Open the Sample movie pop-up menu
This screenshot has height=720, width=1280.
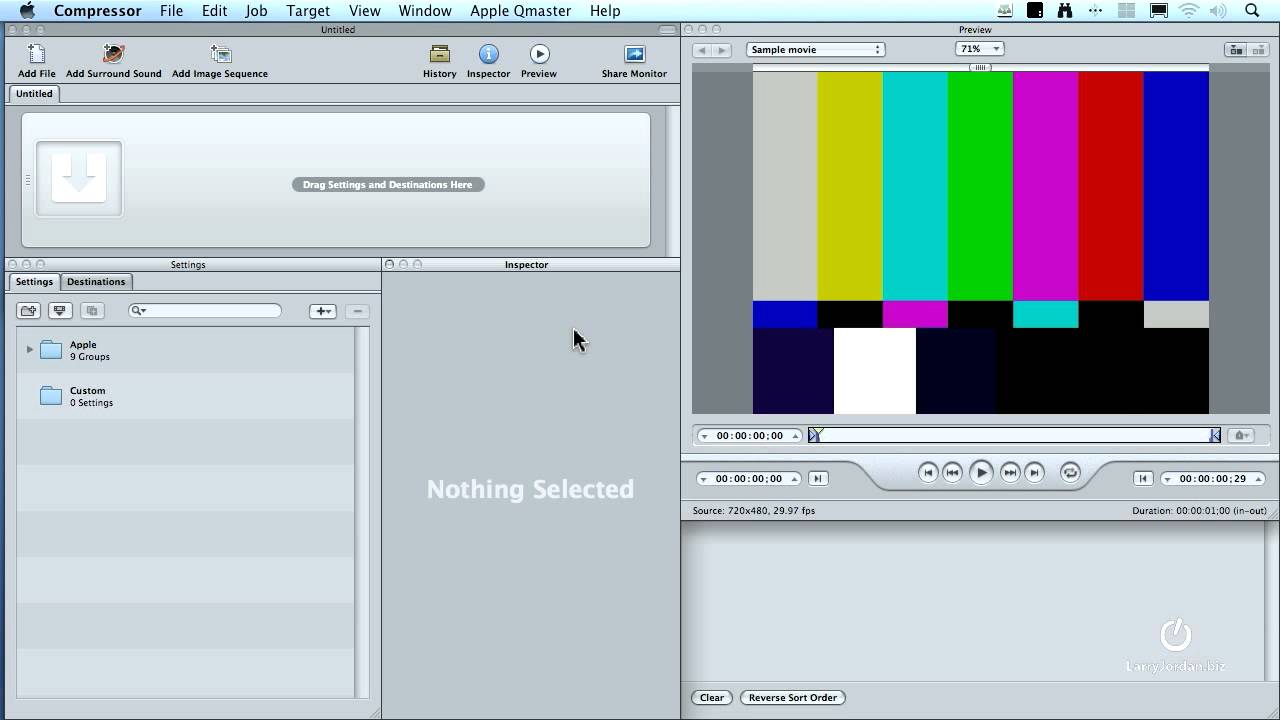[x=815, y=50]
